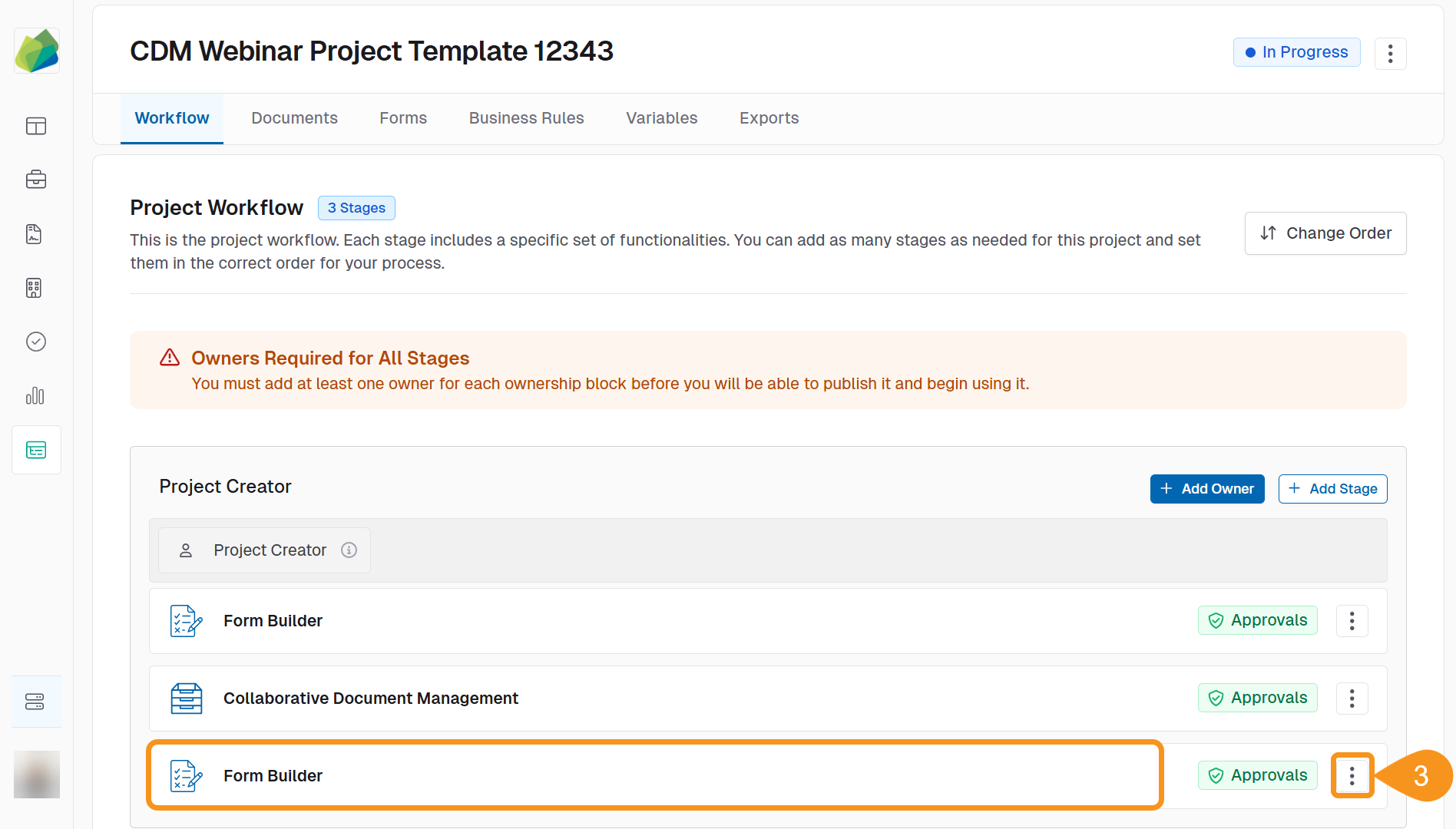1456x829 pixels.
Task: Open the three-dot menu for first Form Builder
Action: coord(1352,620)
